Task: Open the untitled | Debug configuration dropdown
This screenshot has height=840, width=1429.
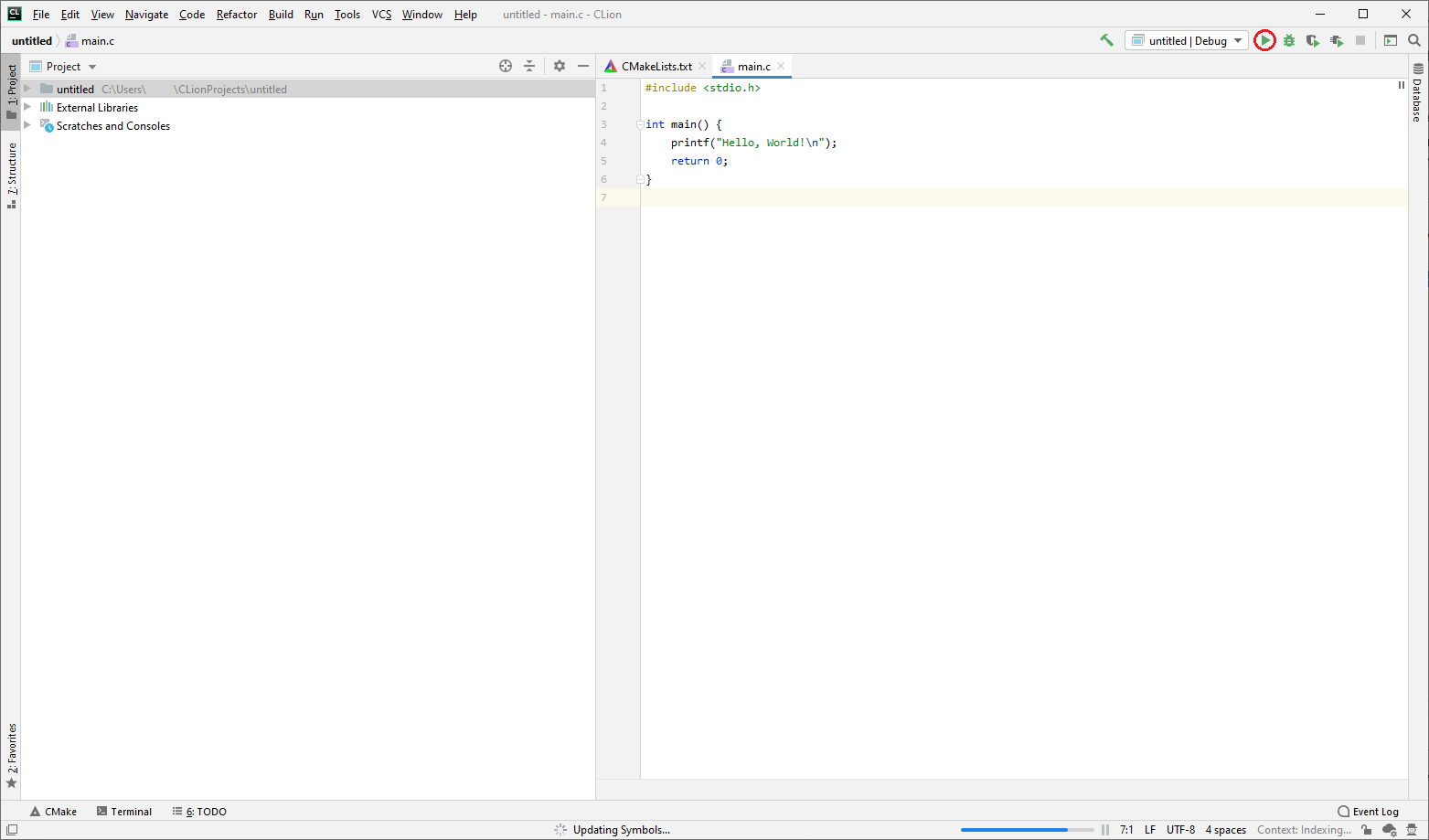Action: (x=1186, y=40)
